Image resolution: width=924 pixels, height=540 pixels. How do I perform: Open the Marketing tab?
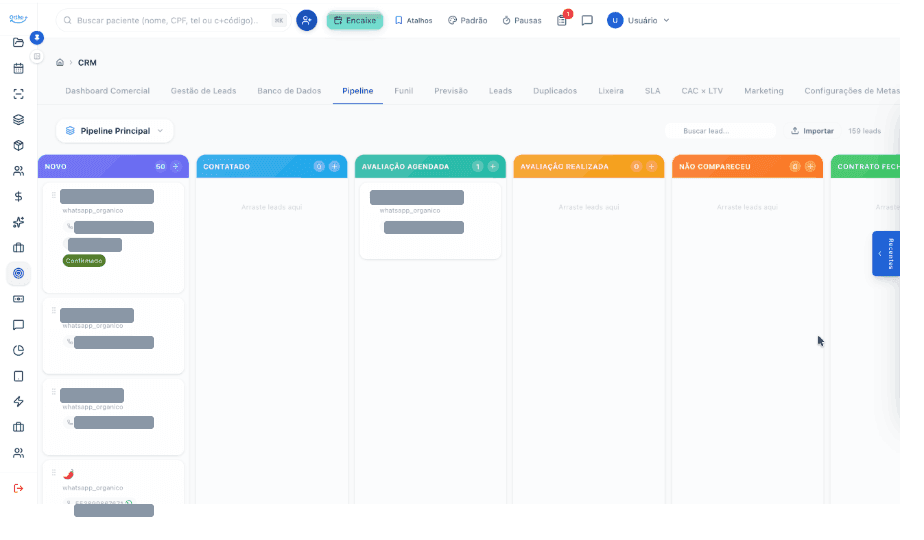coord(764,91)
